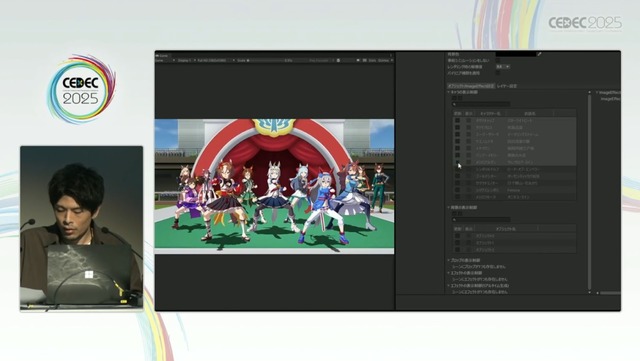The width and height of the screenshot is (640, 361).
Task: Click the キャラクター名 column header
Action: tap(490, 113)
